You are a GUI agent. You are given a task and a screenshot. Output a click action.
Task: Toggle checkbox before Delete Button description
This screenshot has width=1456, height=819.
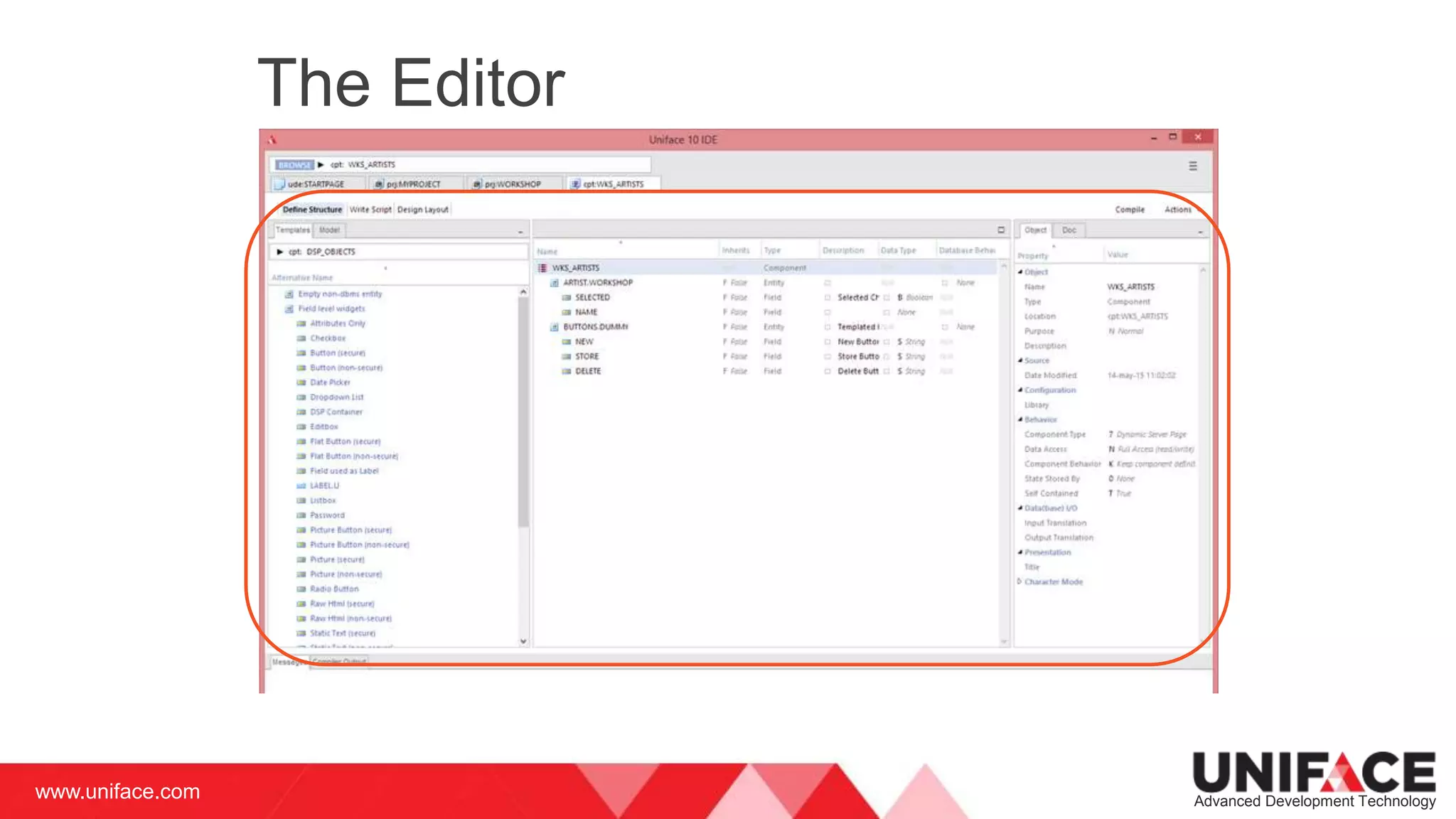[828, 372]
